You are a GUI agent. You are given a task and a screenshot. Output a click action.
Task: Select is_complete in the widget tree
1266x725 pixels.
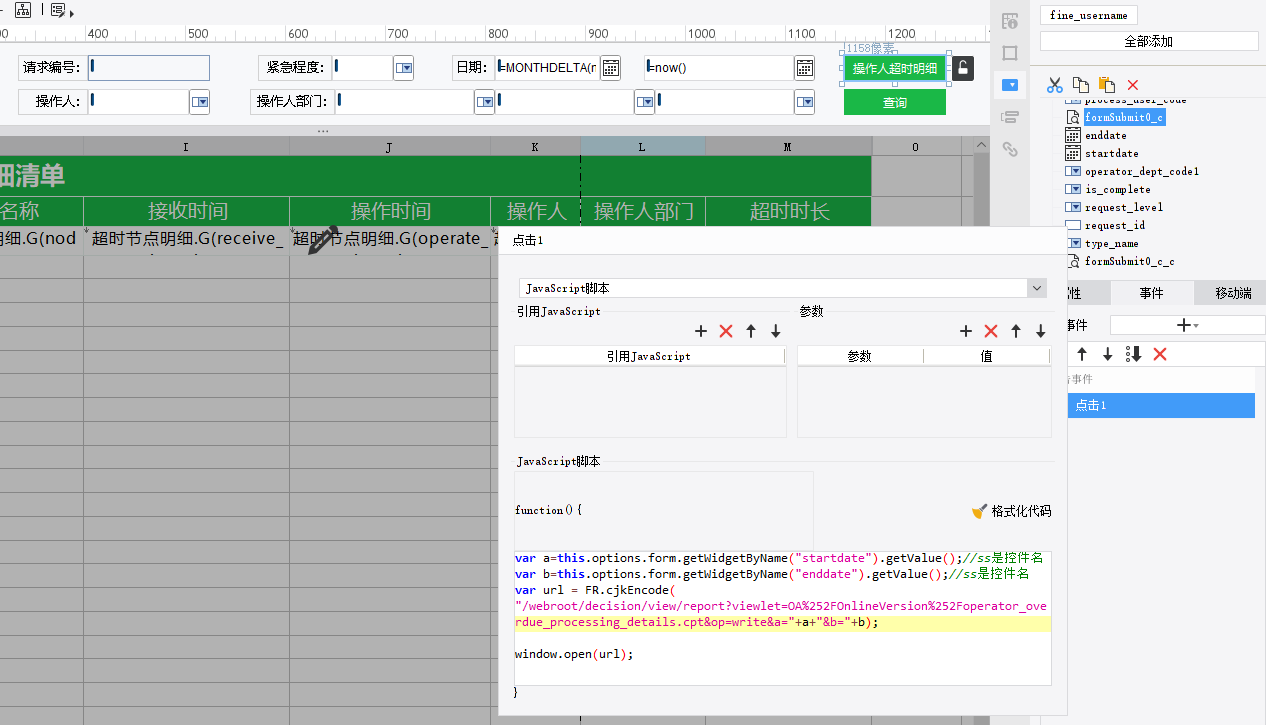click(1118, 189)
